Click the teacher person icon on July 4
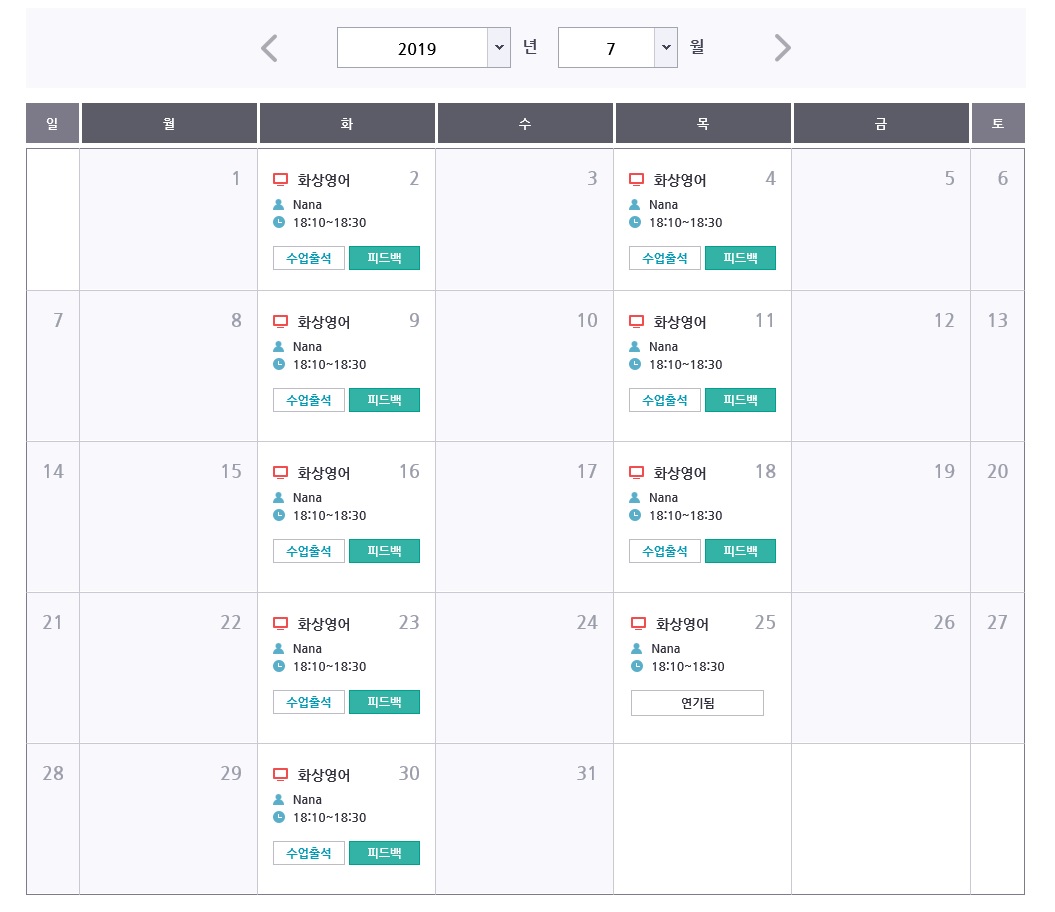 [x=636, y=205]
